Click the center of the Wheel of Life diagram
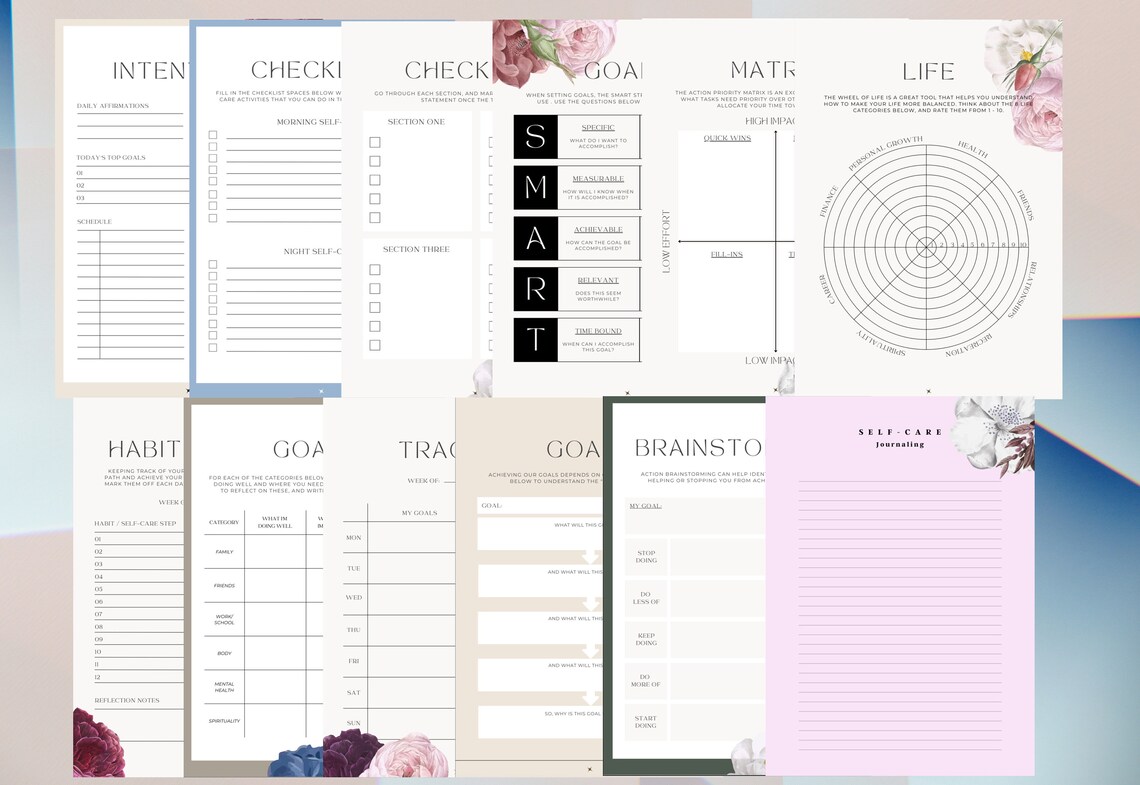 pyautogui.click(x=926, y=247)
